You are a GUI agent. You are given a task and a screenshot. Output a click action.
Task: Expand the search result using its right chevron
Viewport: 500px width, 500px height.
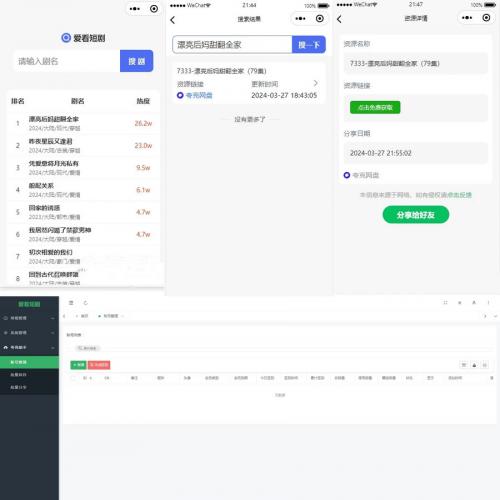[x=316, y=83]
